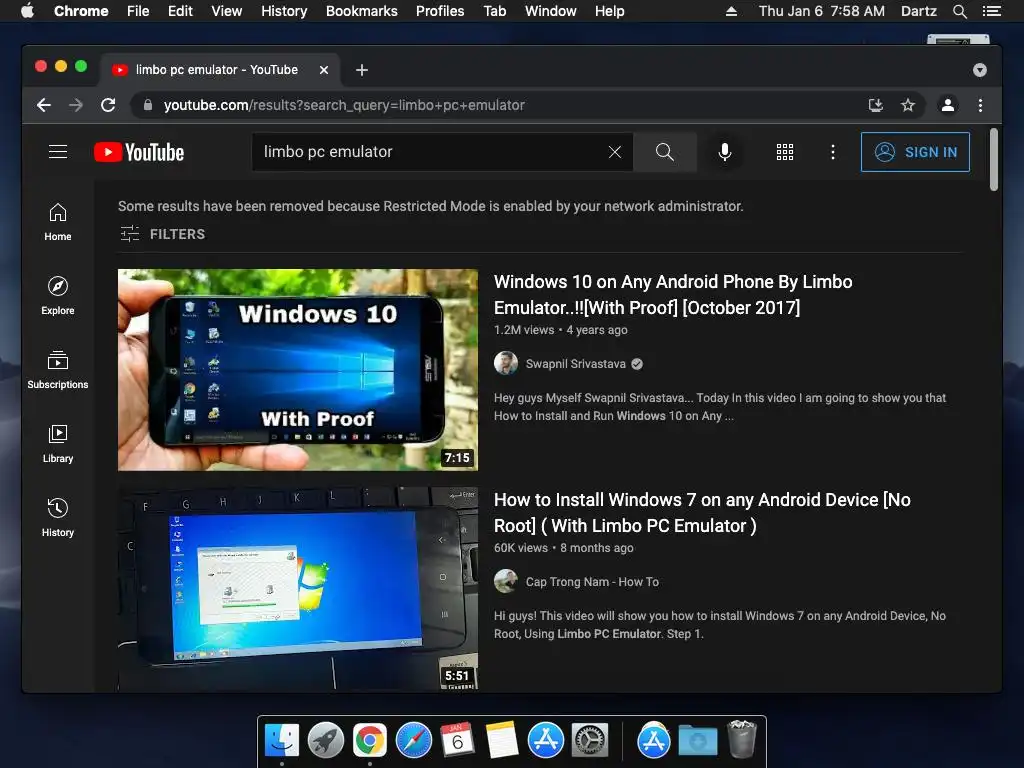Open Launchpad from the Dock
This screenshot has width=1024, height=768.
(x=326, y=741)
